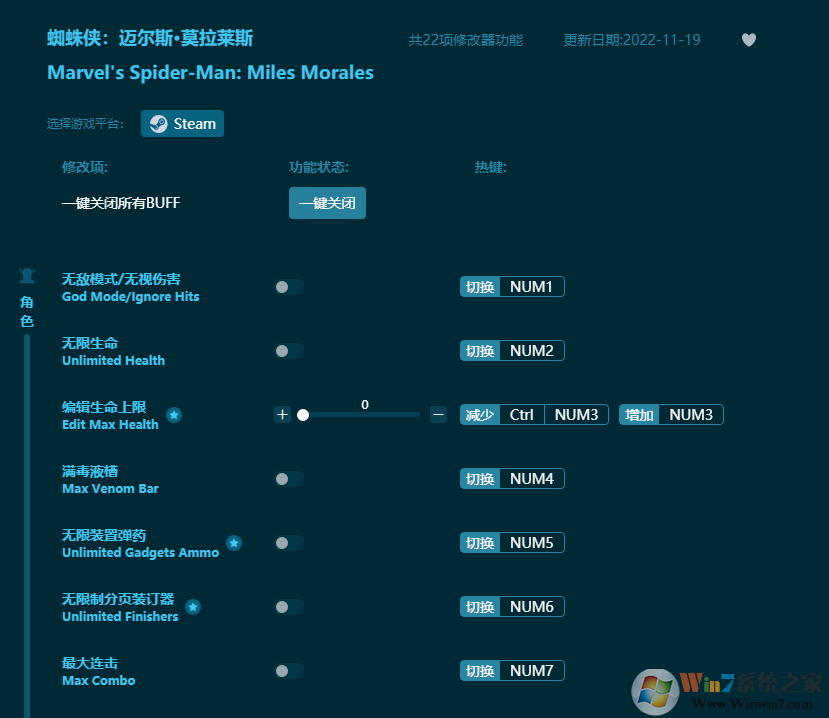The image size is (829, 718).
Task: Click the Unlimited Gadgets Ammo label
Action: coord(141,553)
